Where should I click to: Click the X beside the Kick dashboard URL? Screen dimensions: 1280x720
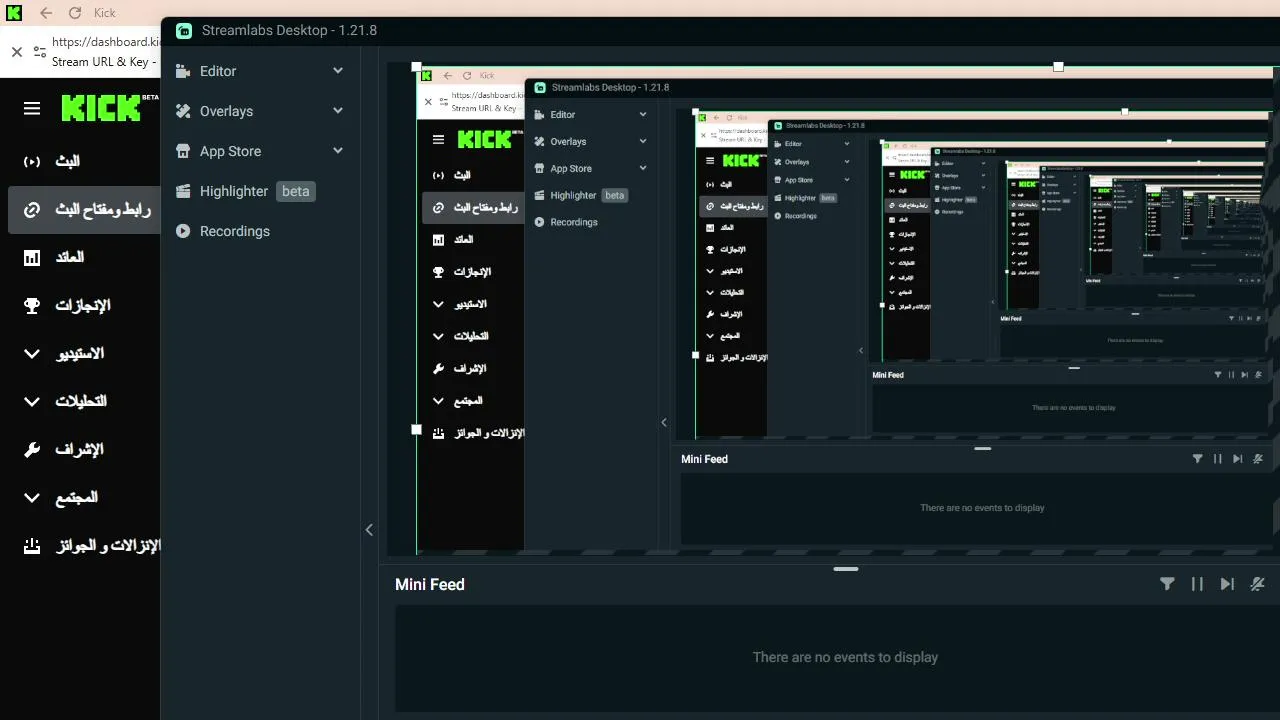pyautogui.click(x=16, y=52)
